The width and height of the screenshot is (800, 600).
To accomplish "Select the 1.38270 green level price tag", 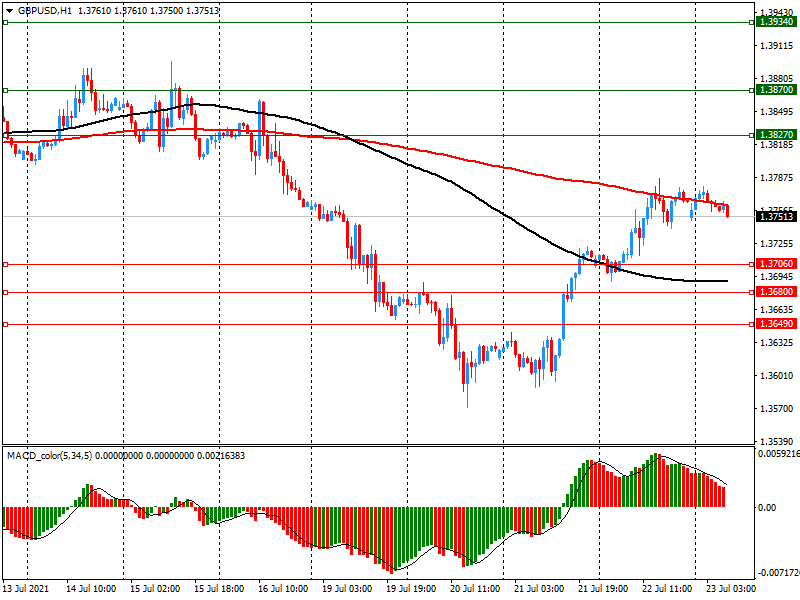I will pyautogui.click(x=777, y=135).
